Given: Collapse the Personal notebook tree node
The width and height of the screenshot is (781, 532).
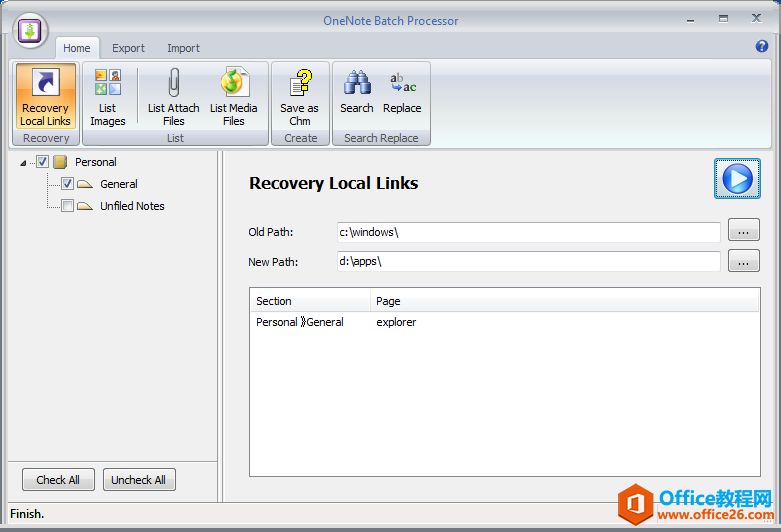Looking at the screenshot, I should click(24, 163).
